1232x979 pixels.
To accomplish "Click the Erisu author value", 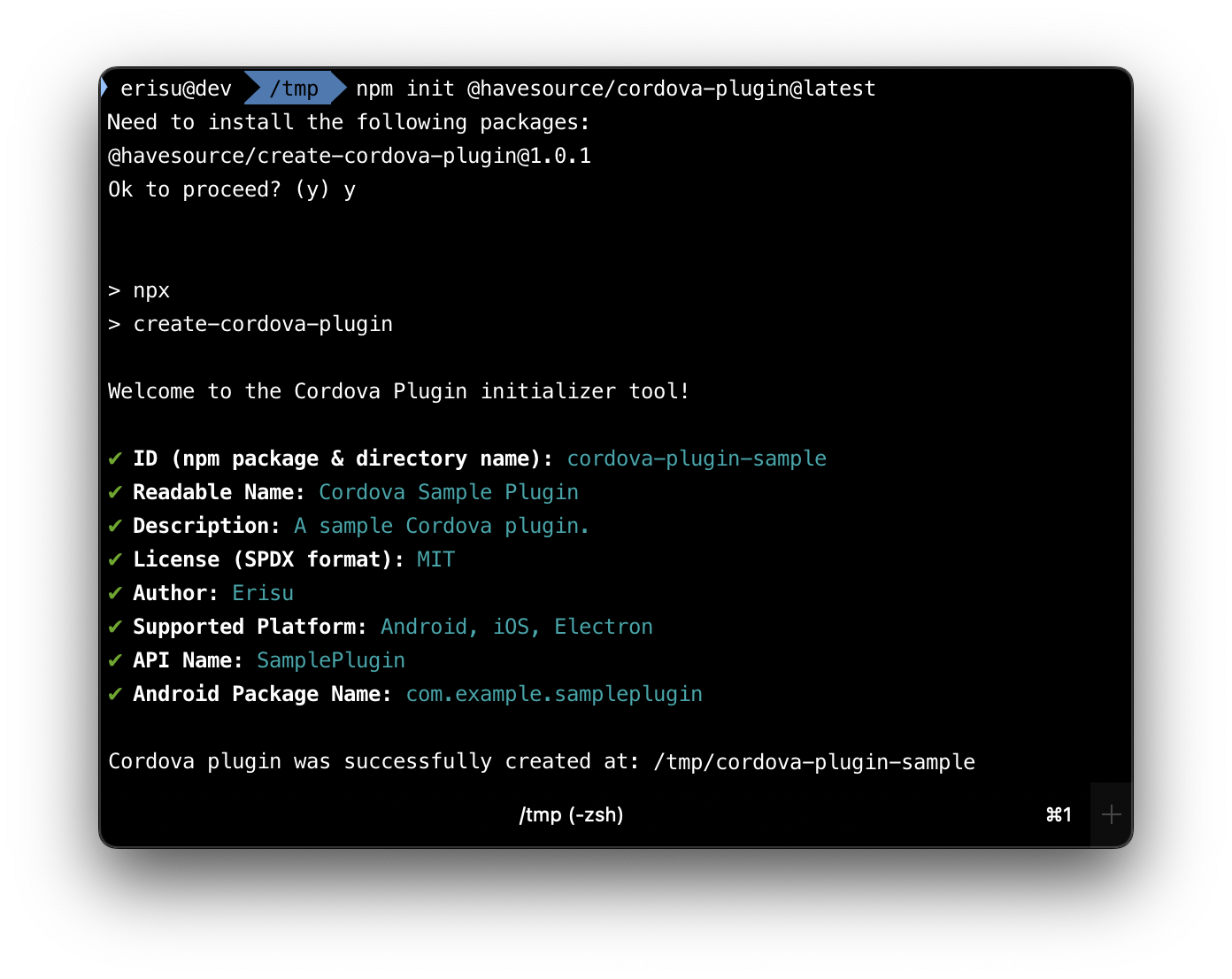I will point(263,593).
